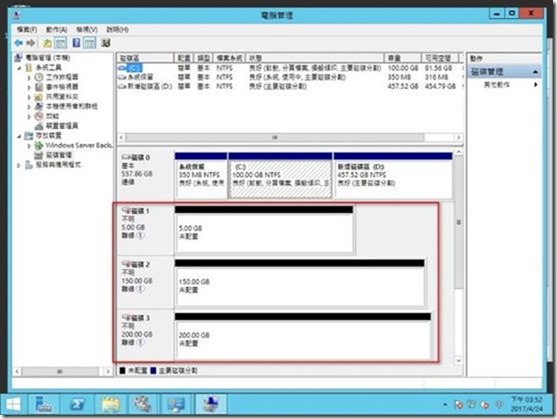Select the 新增磁碟區 (D:) 457.52 GB partition
This screenshot has height=419, width=557.
click(393, 175)
